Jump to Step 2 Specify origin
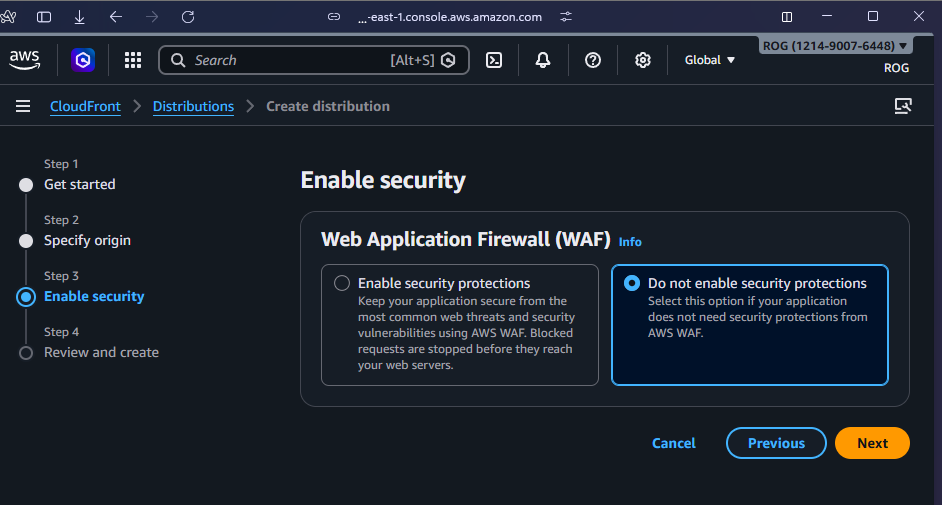 (x=87, y=240)
